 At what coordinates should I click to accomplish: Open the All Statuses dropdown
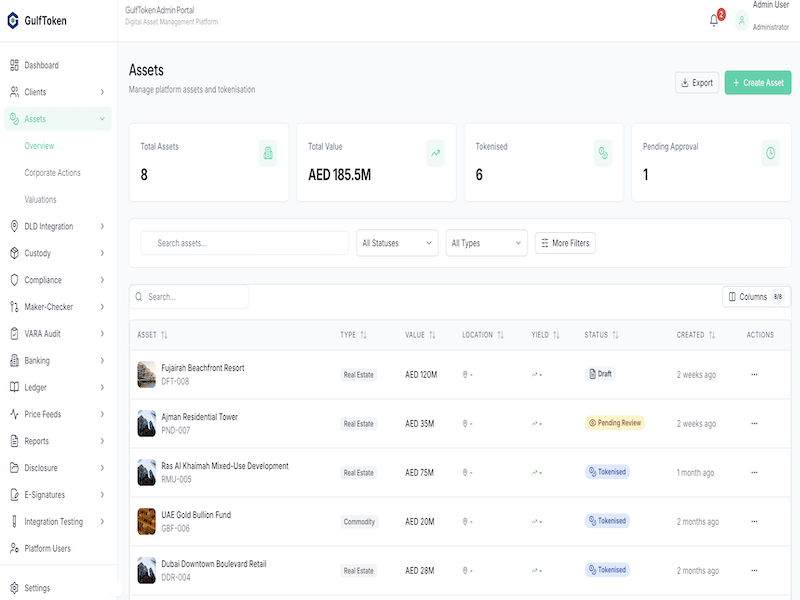click(x=397, y=243)
